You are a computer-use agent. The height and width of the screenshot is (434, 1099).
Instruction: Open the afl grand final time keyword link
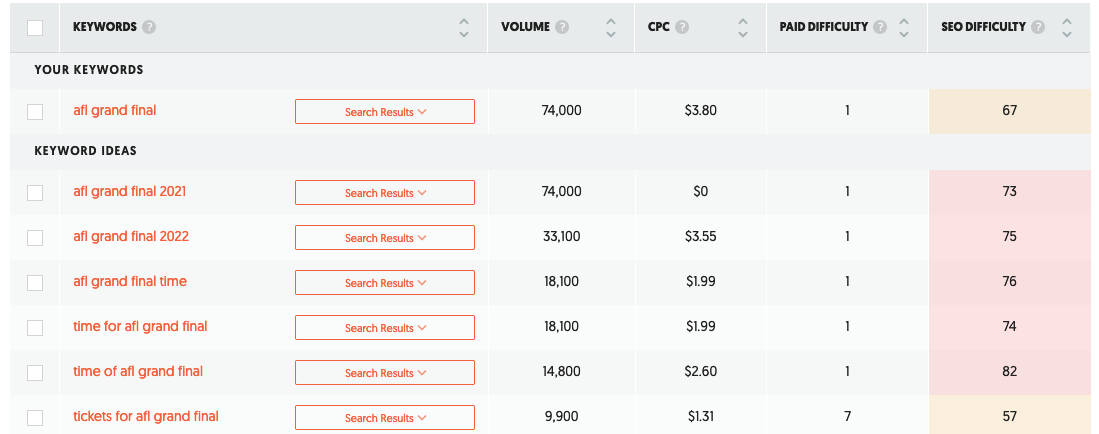[x=130, y=281]
